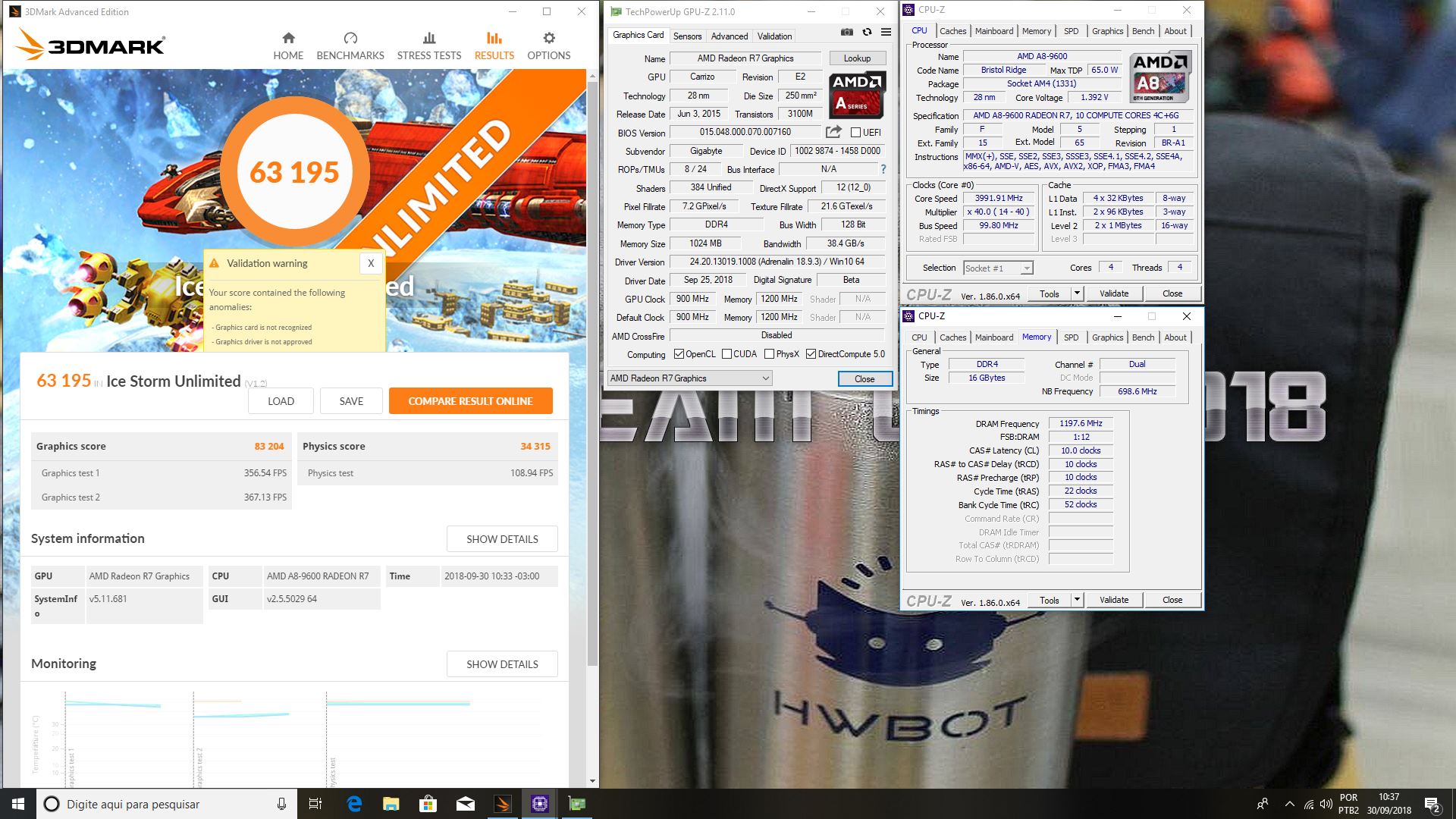
Task: Expand Tools dropdown arrow in top CPU-Z window
Action: coord(1076,293)
